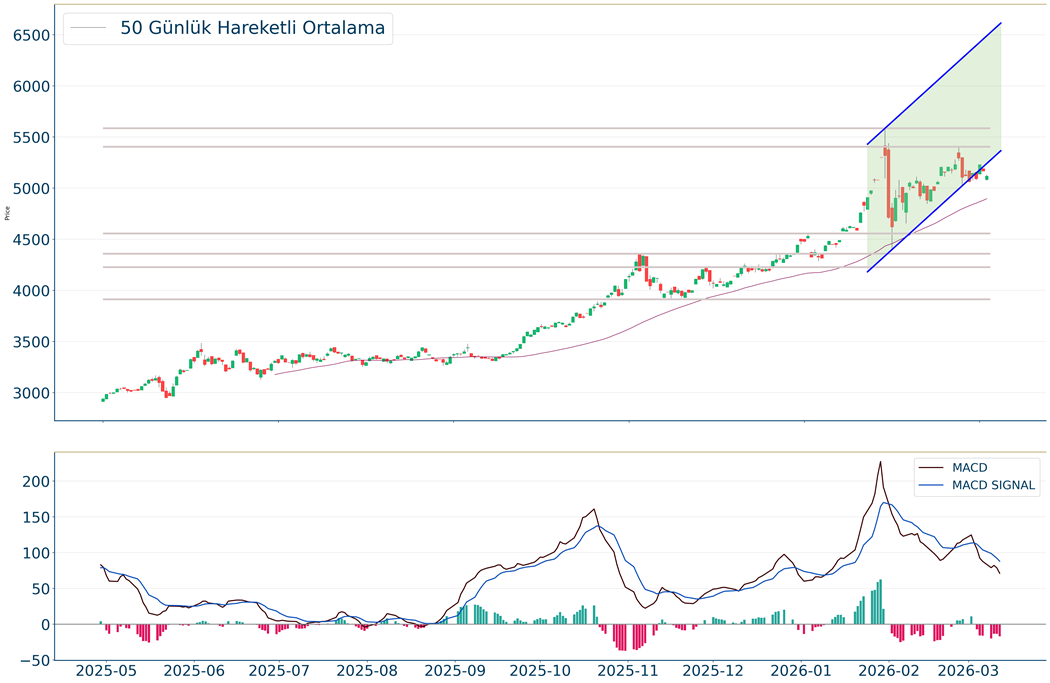Click the vertical Price axis title
The width and height of the screenshot is (1050, 683).
point(8,212)
